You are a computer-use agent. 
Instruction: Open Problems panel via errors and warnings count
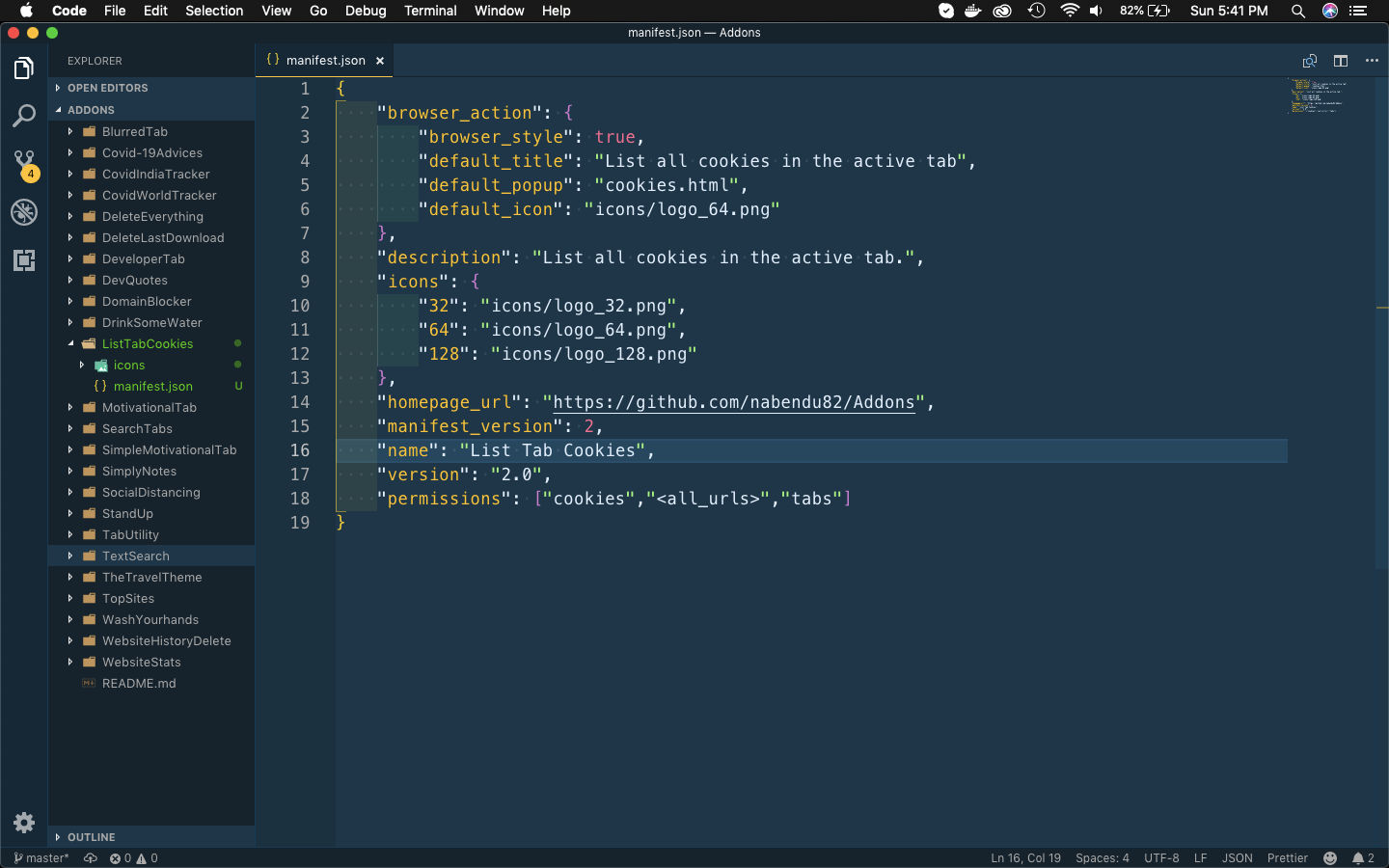coord(133,858)
